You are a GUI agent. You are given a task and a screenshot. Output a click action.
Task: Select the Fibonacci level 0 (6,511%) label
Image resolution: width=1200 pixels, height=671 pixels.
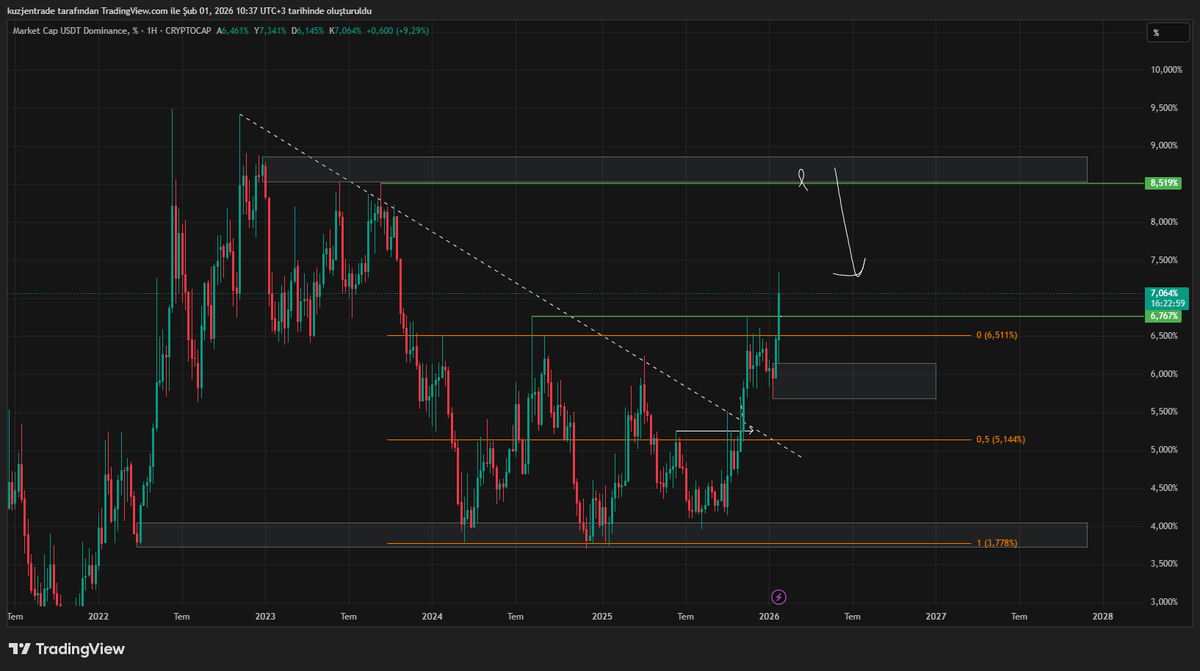tap(997, 336)
